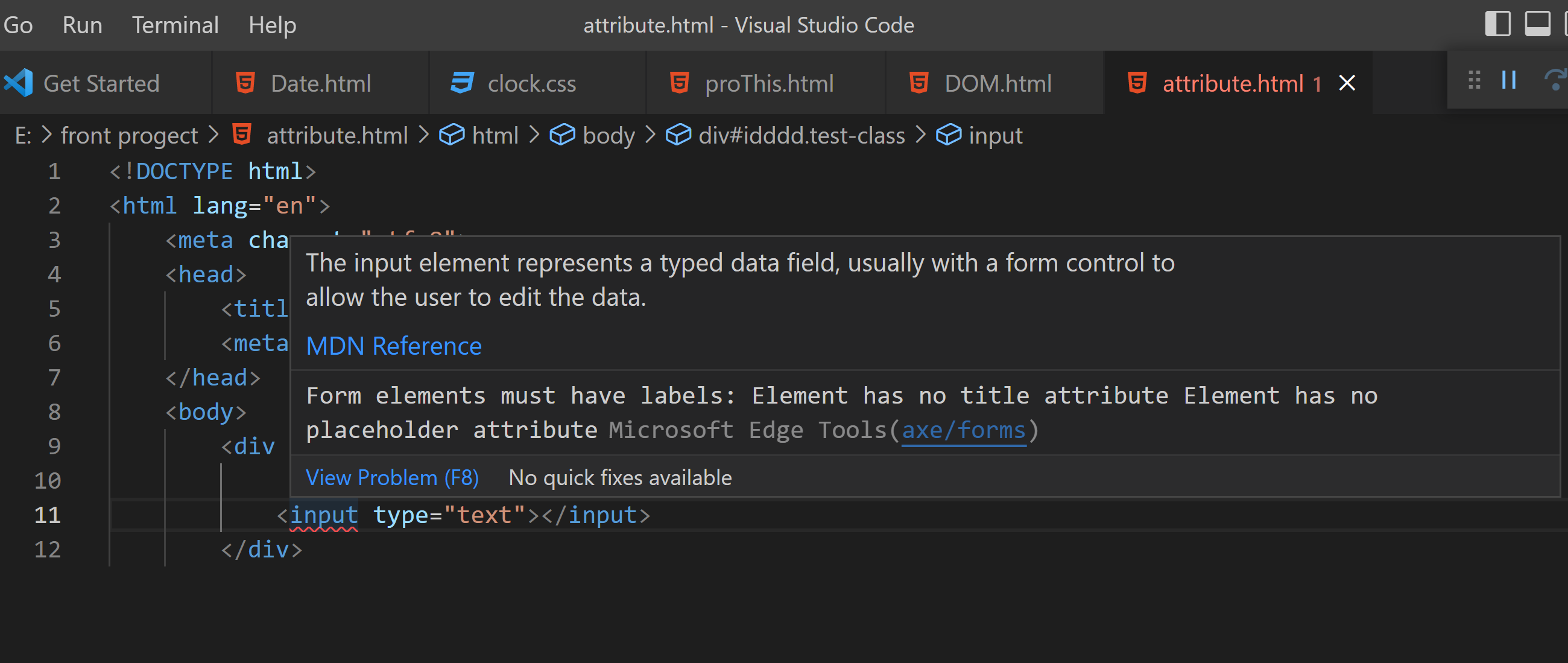Image resolution: width=1568 pixels, height=663 pixels.
Task: Click HTML5 icon on Date.html tab
Action: [245, 82]
